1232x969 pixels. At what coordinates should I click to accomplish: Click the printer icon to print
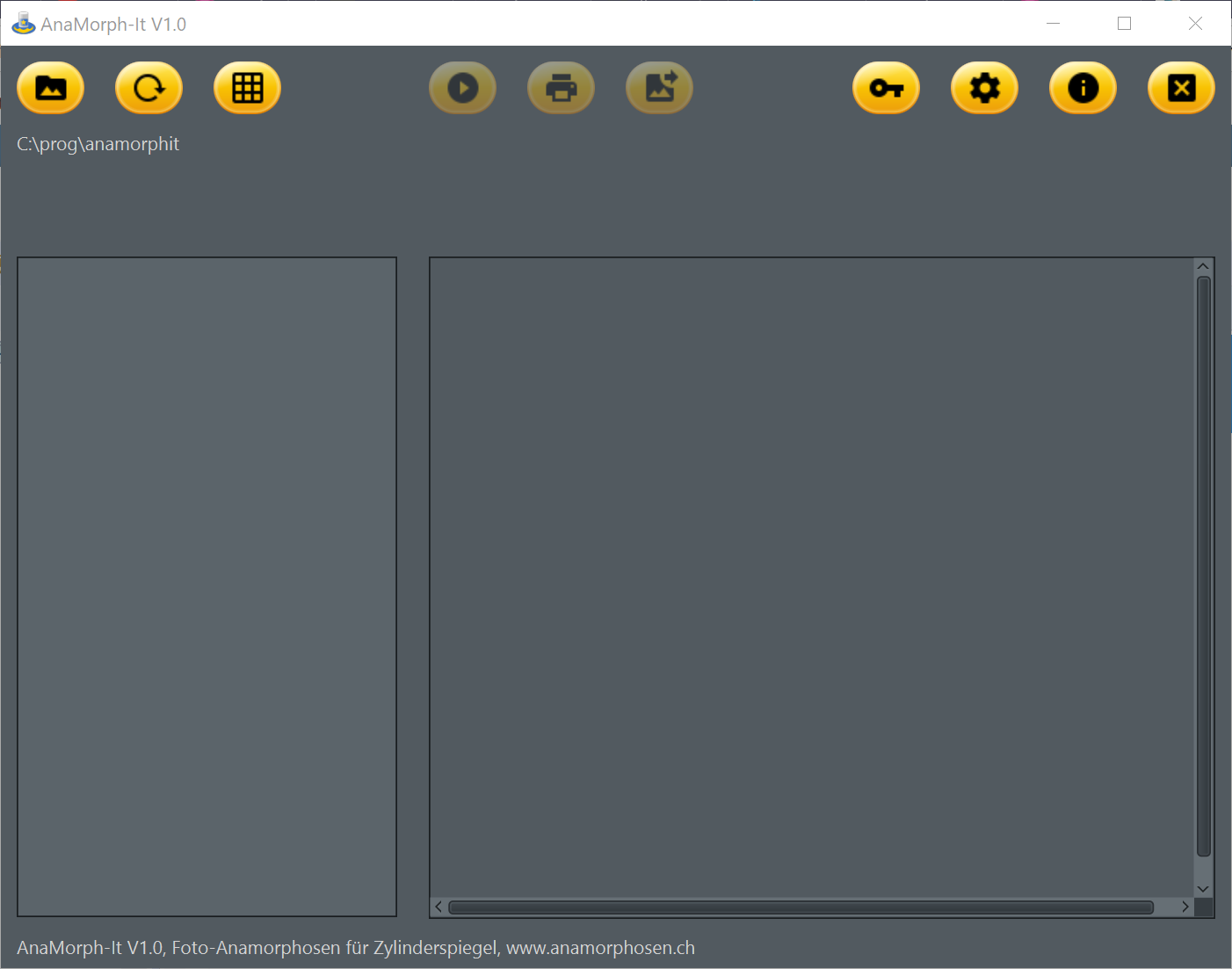(x=561, y=88)
